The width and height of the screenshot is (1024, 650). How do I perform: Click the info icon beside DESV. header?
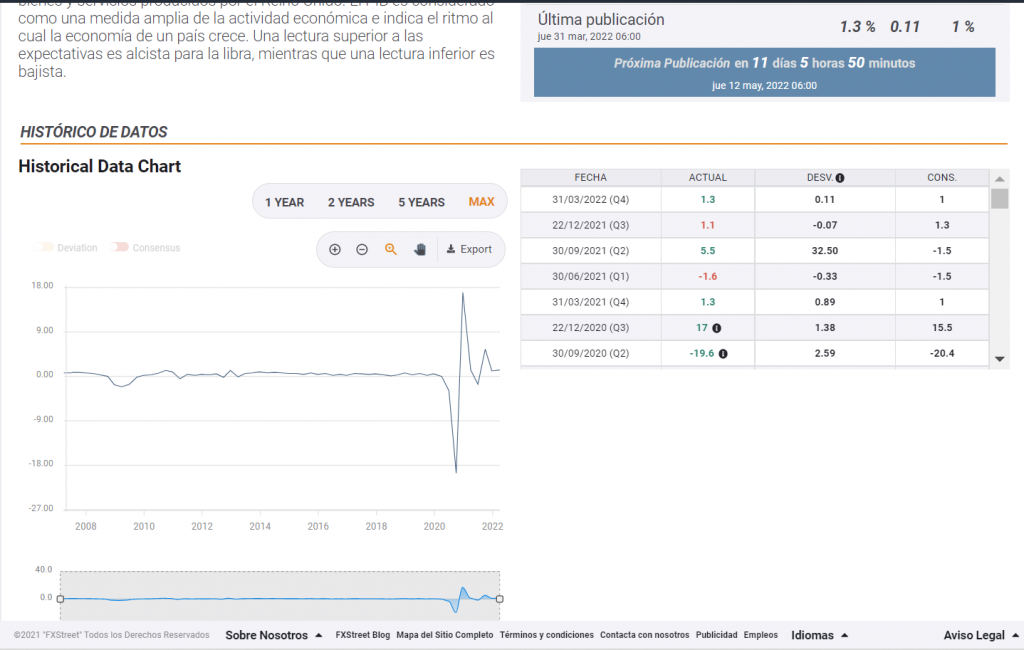[x=840, y=178]
